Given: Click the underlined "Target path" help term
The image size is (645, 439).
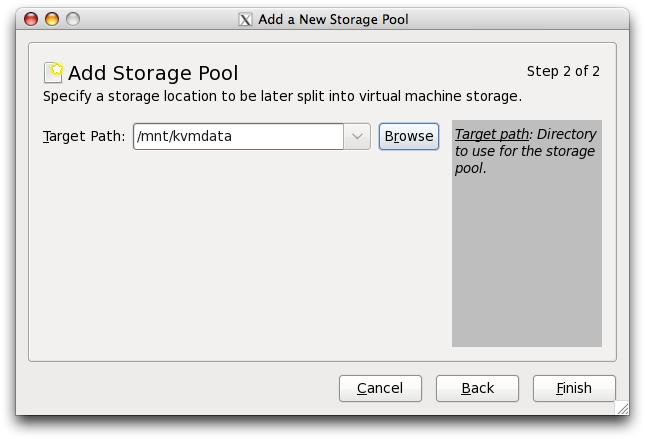Looking at the screenshot, I should [x=491, y=134].
